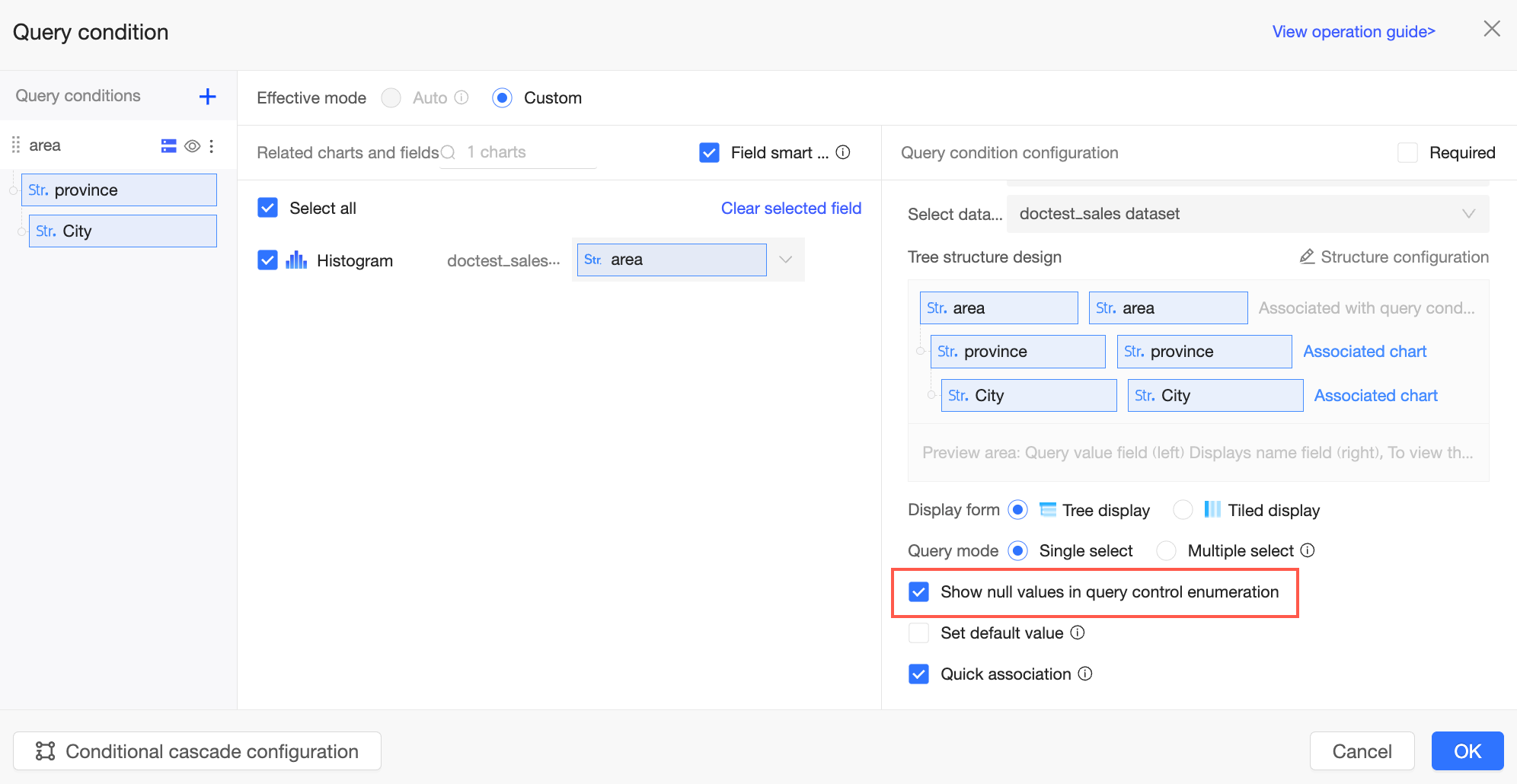
Task: Click the Field smart info icon
Action: coord(843,152)
